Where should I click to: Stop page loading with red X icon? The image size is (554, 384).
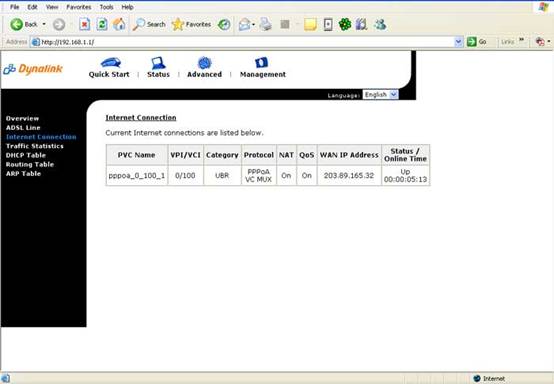84,24
